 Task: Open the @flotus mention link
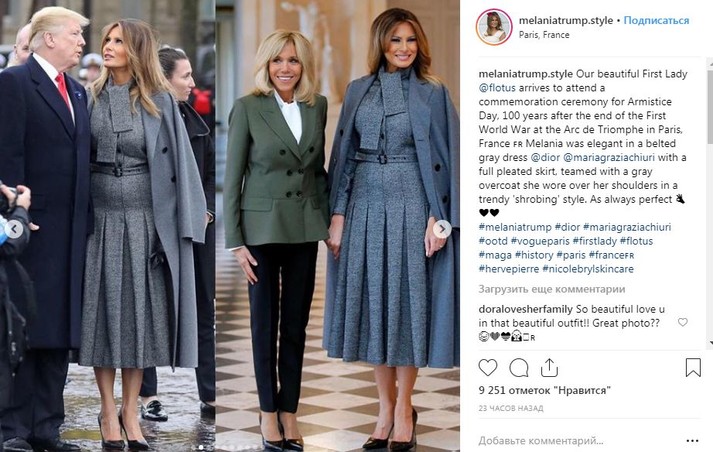[497, 88]
